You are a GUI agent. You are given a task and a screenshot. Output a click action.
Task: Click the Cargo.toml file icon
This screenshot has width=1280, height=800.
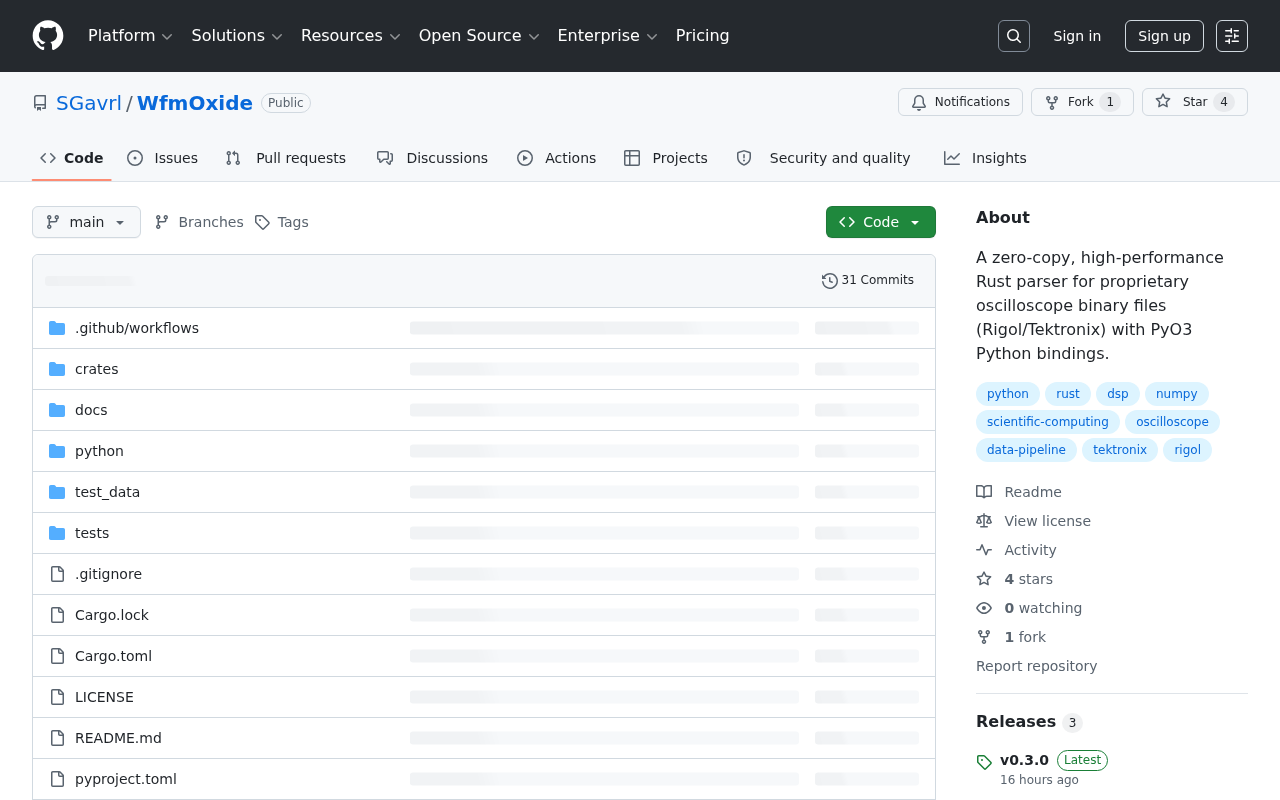coord(57,656)
